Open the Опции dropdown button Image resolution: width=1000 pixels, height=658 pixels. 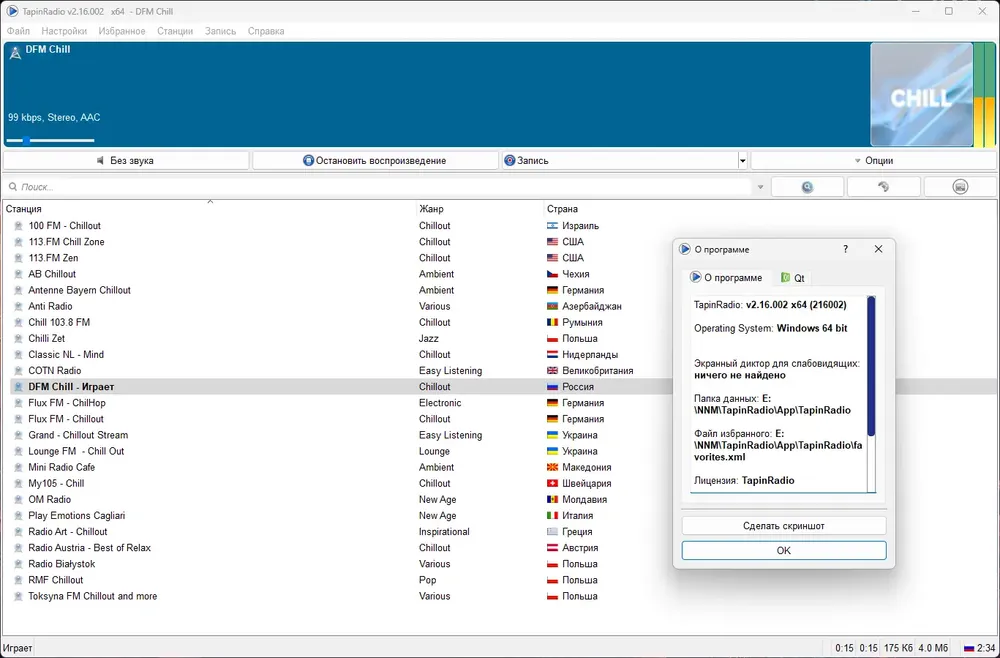874,161
